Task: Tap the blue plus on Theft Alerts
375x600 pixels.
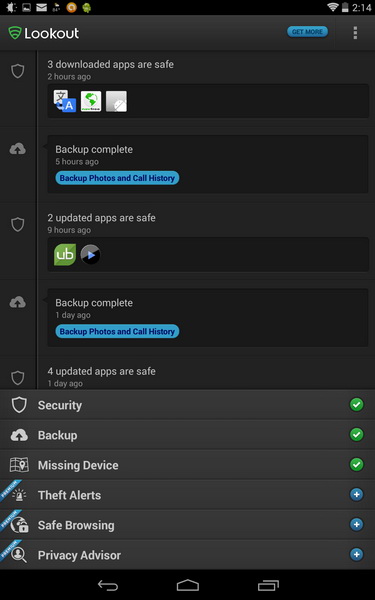Action: (356, 495)
